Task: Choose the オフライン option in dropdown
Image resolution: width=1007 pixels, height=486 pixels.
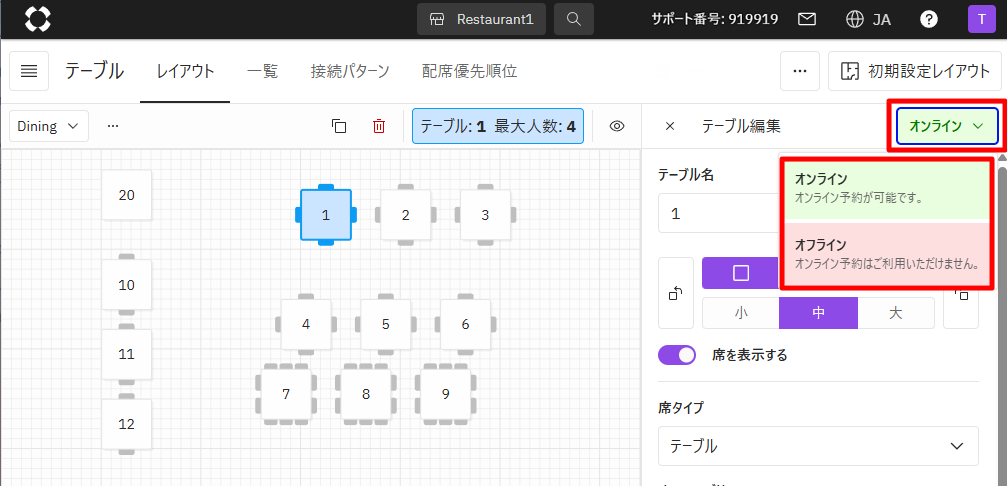Action: (x=888, y=254)
